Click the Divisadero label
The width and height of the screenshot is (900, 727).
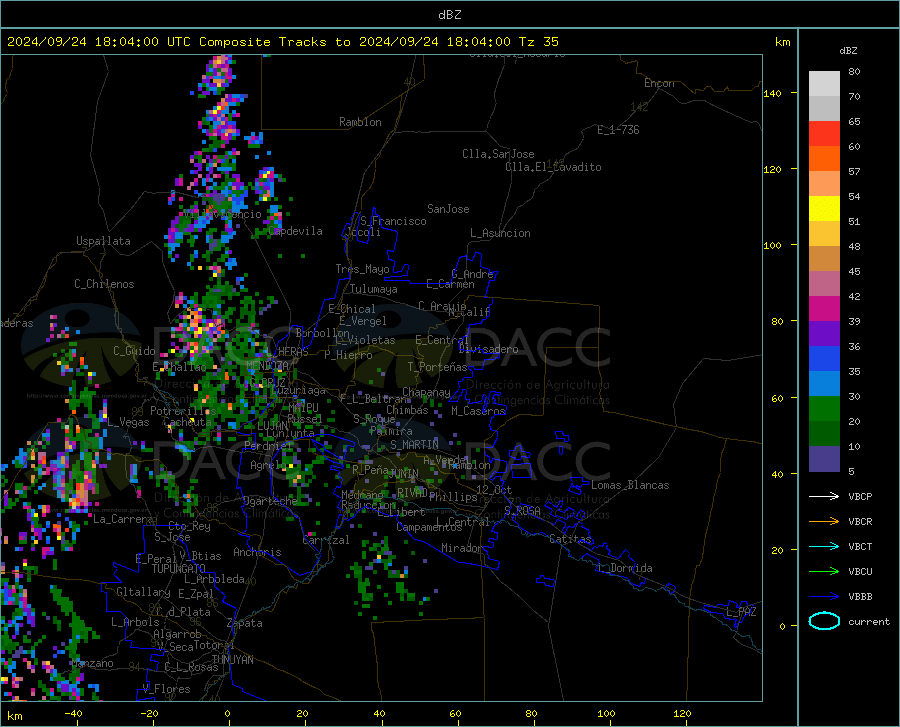488,349
